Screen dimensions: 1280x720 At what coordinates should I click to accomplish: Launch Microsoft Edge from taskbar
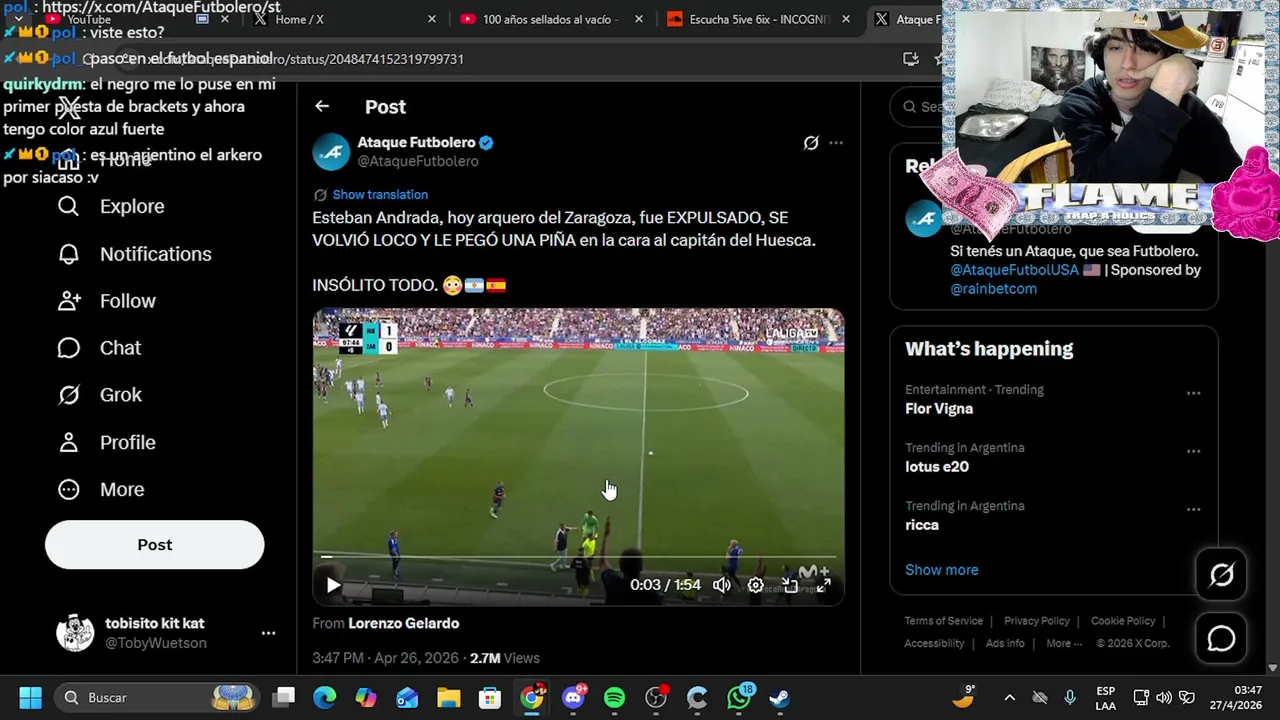click(x=325, y=698)
